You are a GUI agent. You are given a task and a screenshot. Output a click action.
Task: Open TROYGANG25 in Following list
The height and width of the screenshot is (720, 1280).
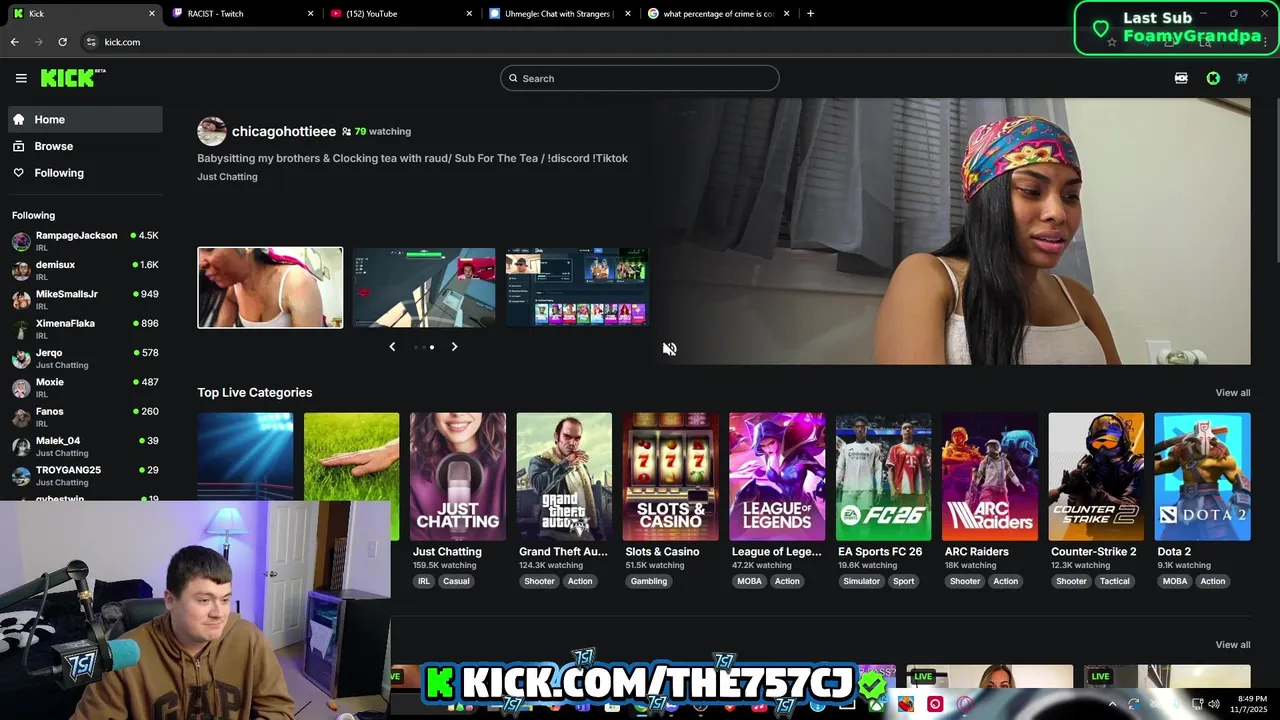(x=85, y=475)
